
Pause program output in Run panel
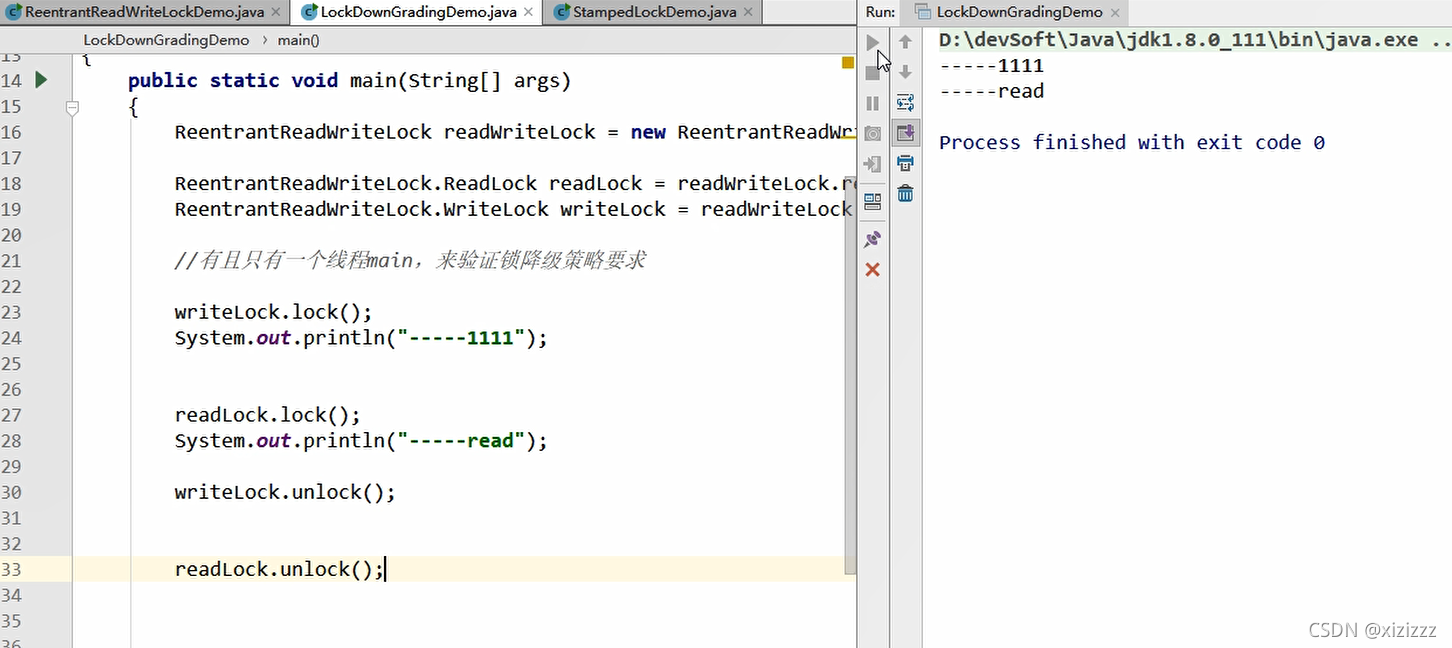(872, 103)
